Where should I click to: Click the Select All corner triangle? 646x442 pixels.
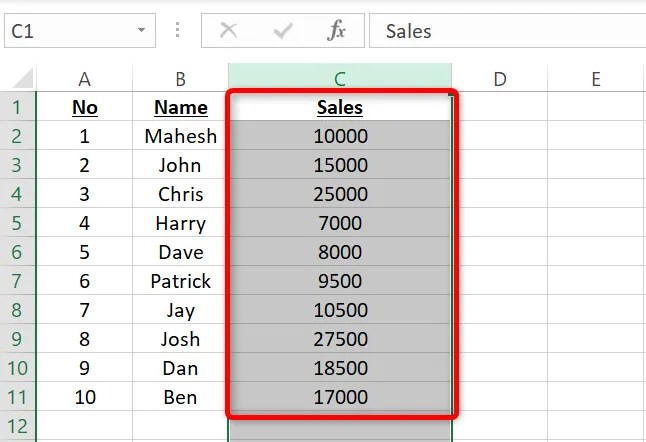(20, 79)
